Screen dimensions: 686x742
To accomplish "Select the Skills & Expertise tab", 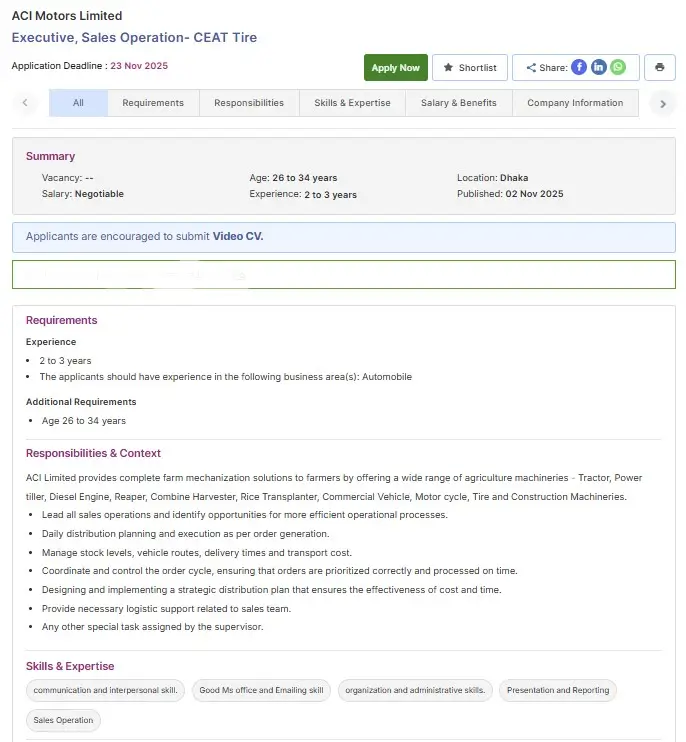I will click(x=352, y=103).
